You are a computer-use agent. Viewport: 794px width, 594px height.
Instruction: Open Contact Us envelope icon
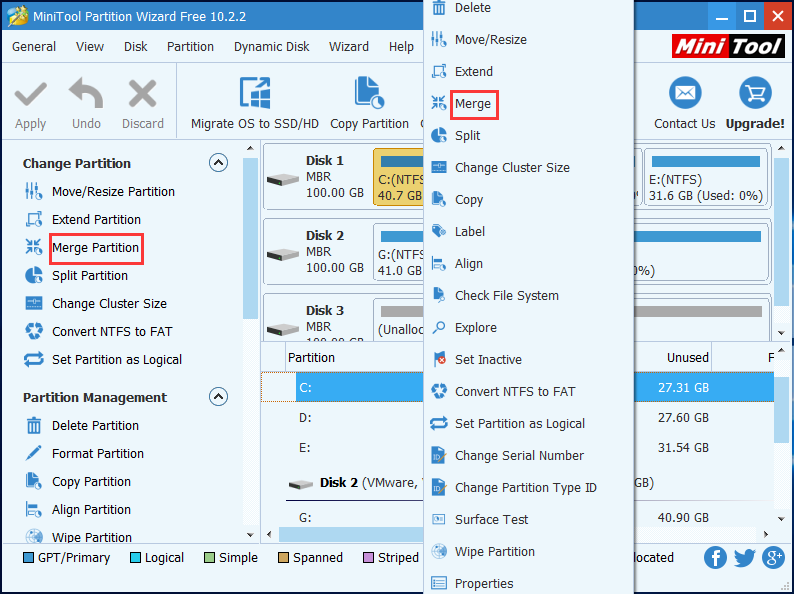(685, 93)
